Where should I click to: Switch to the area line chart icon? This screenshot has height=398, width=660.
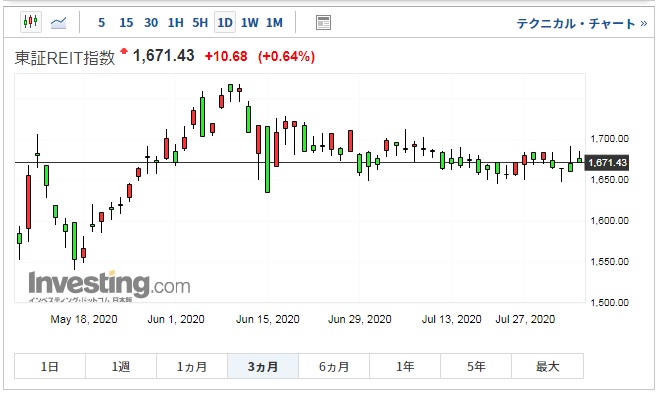[x=59, y=22]
